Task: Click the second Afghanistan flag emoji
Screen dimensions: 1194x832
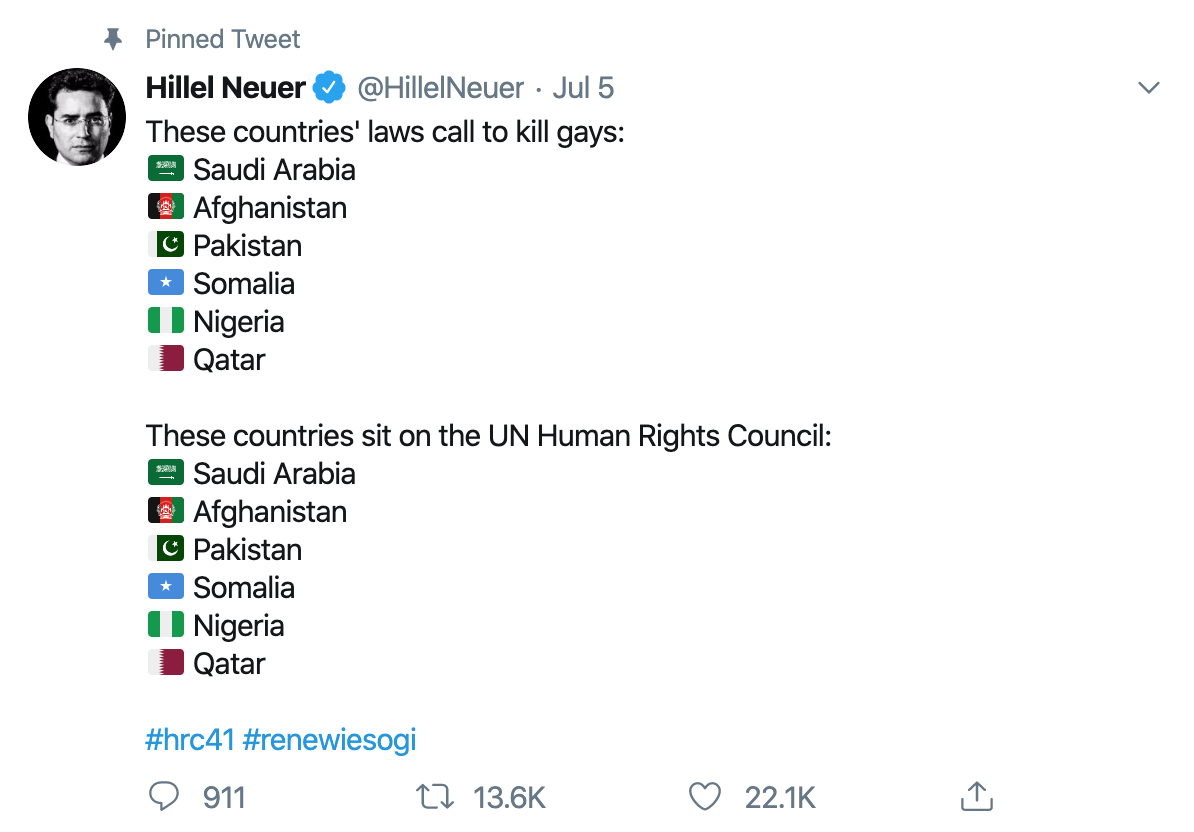Action: coord(166,511)
